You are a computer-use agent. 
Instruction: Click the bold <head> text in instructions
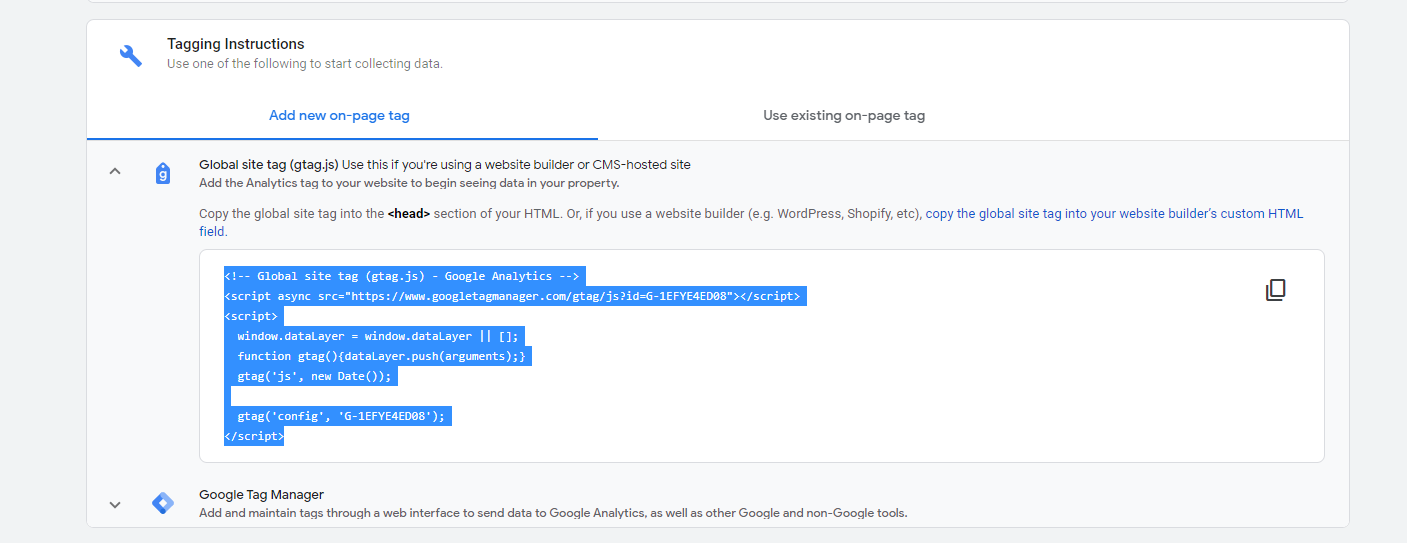tap(408, 214)
